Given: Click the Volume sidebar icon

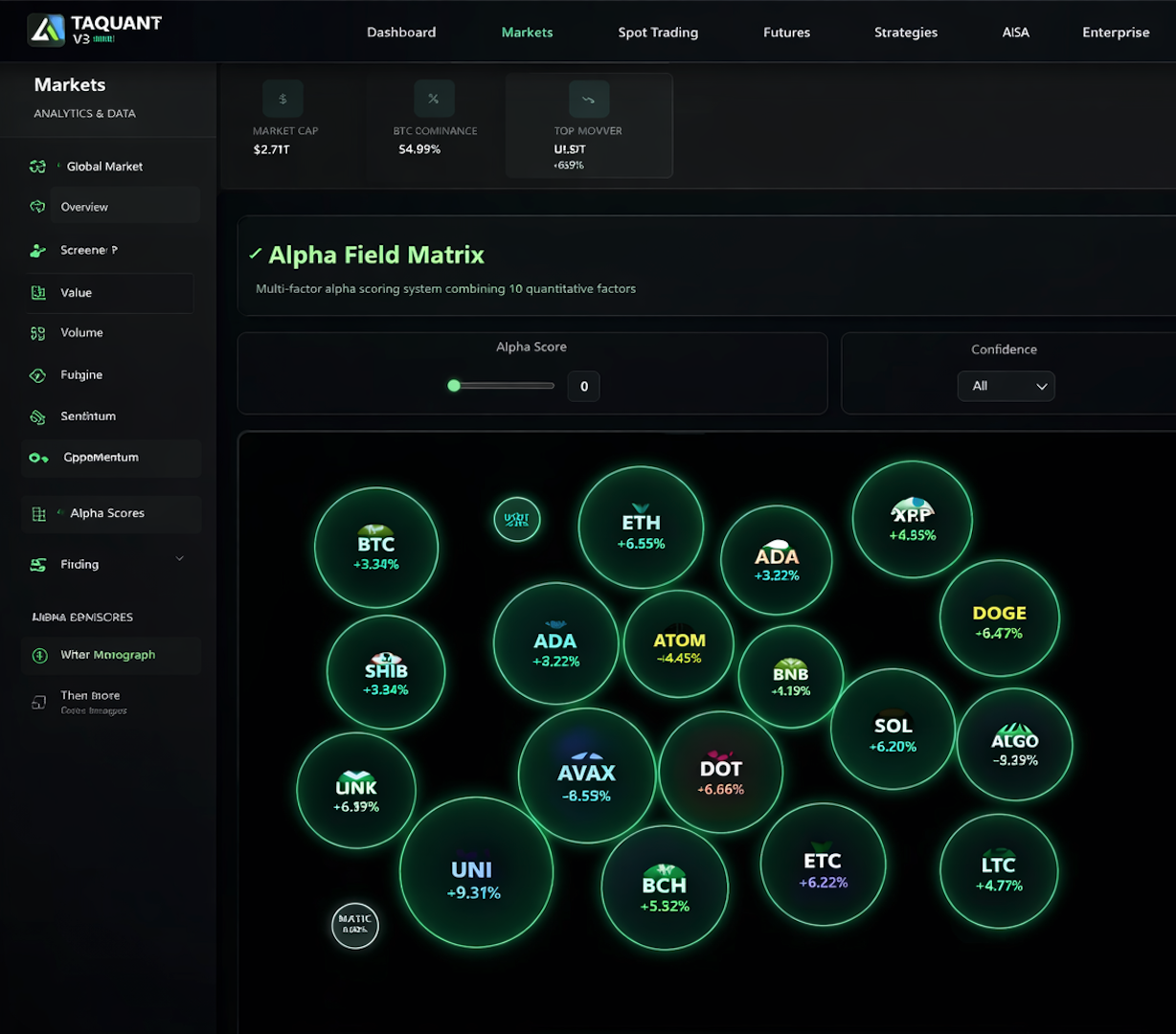Looking at the screenshot, I should pyautogui.click(x=37, y=333).
